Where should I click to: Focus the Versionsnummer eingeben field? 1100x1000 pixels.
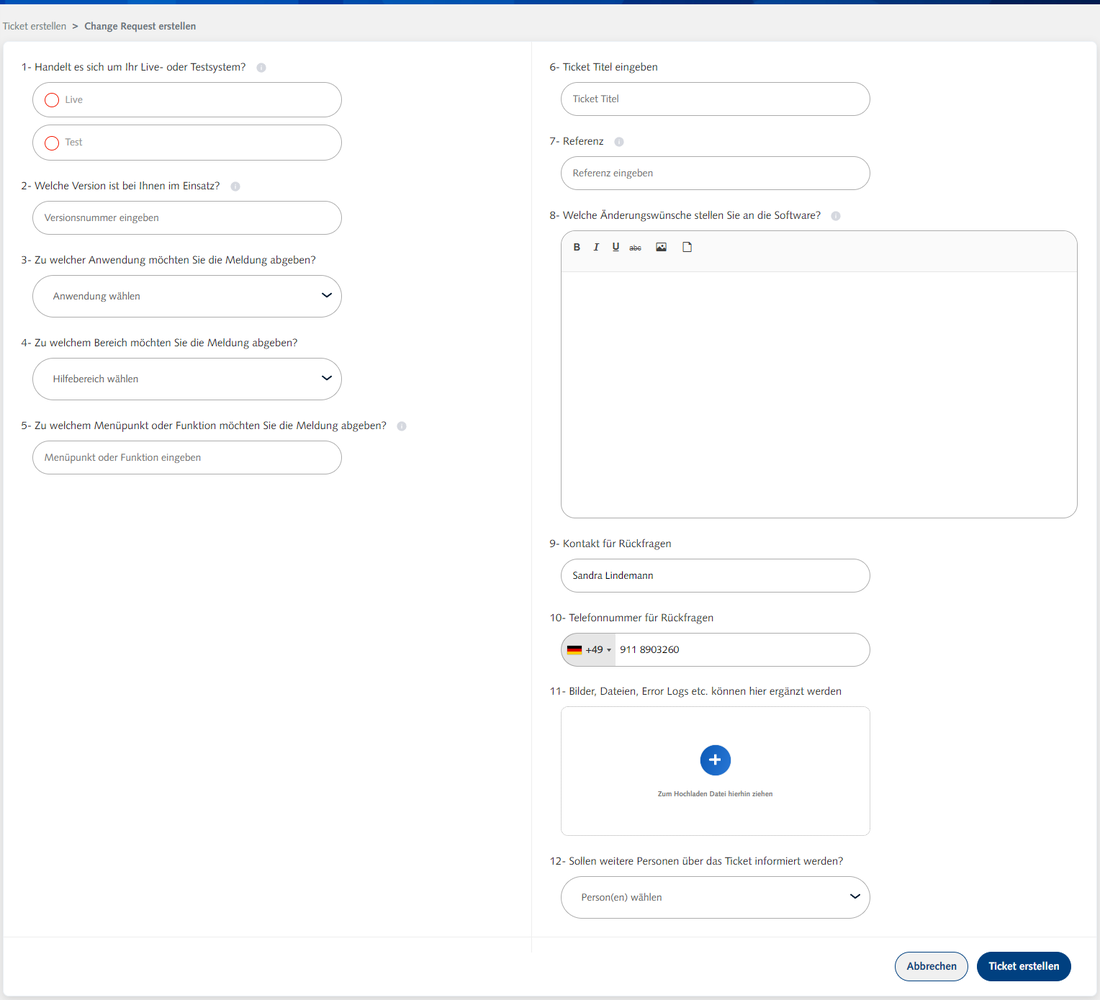(x=187, y=217)
